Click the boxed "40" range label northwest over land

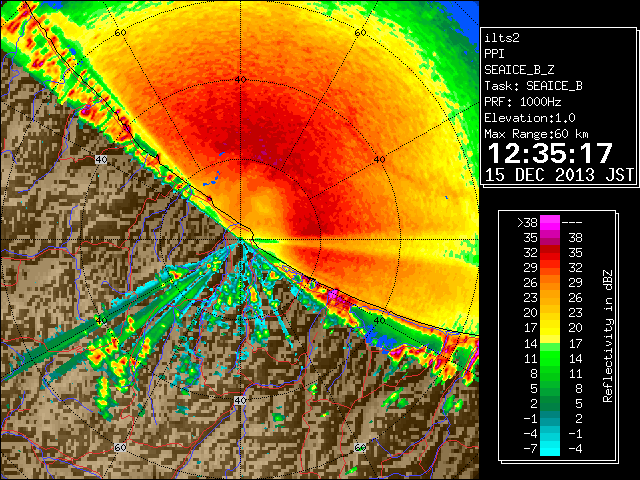point(101,159)
